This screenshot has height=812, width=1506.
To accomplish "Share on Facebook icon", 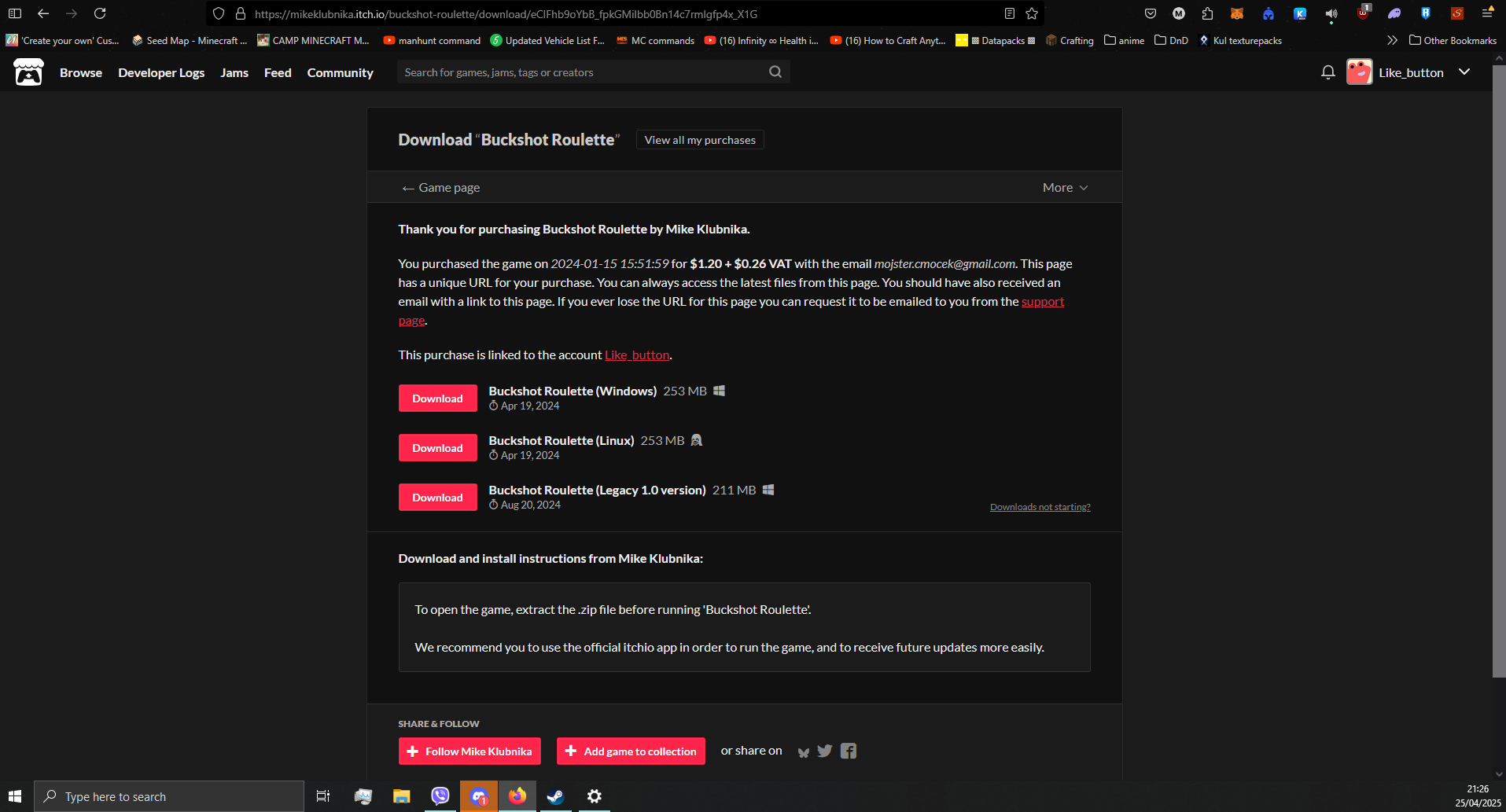I will coord(848,751).
